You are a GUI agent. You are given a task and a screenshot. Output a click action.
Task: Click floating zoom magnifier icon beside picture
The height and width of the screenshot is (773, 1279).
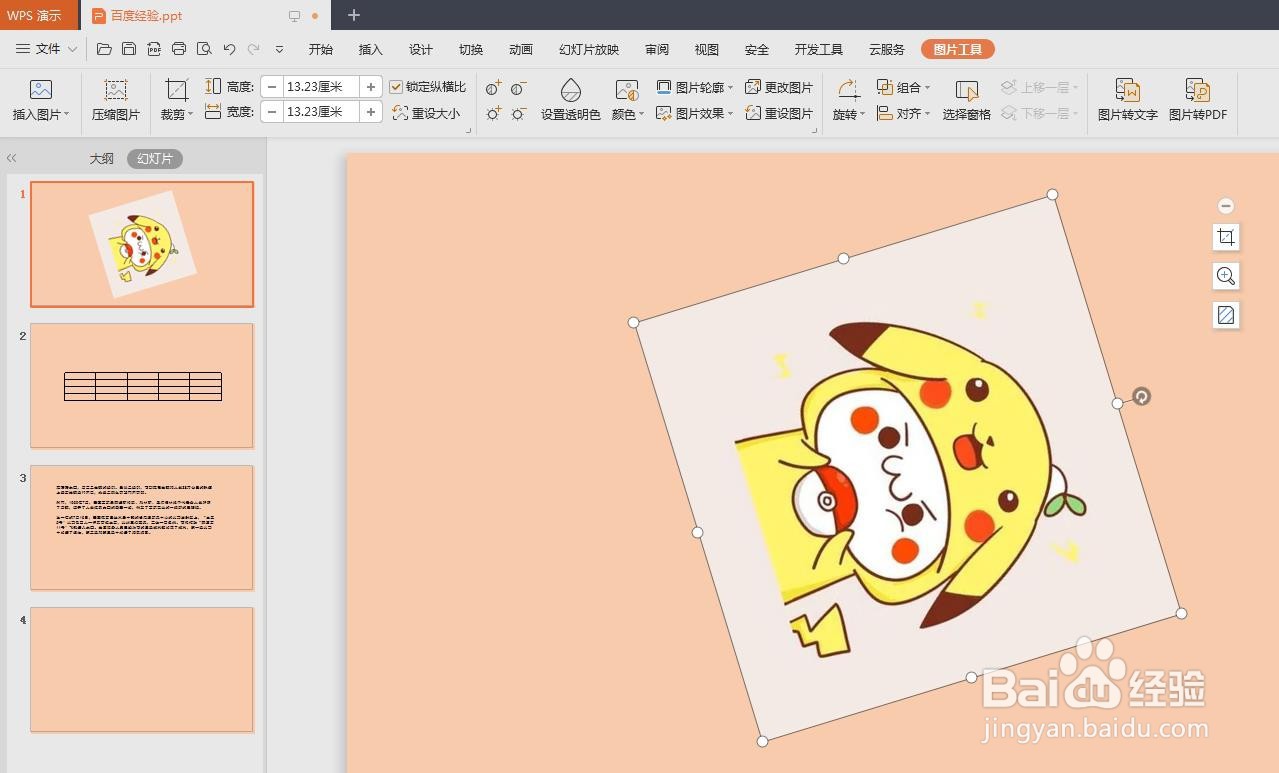pyautogui.click(x=1226, y=276)
